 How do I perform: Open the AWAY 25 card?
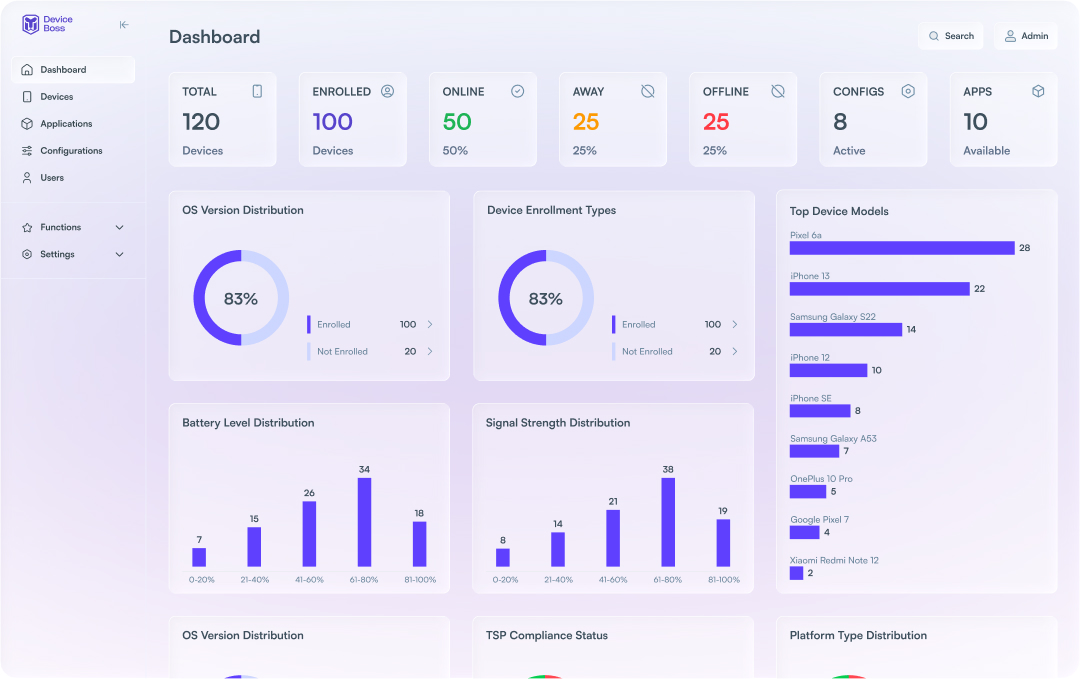[x=613, y=119]
